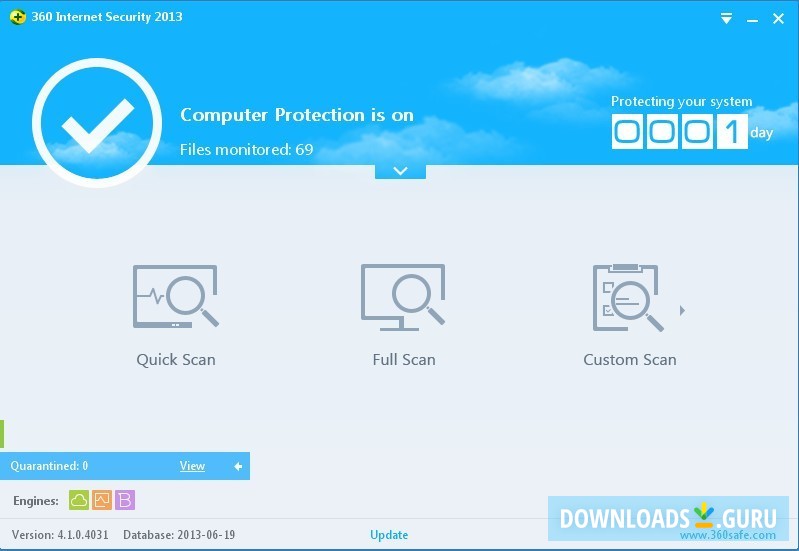Viewport: 799px width, 551px height.
Task: Click the Update link
Action: tap(389, 535)
